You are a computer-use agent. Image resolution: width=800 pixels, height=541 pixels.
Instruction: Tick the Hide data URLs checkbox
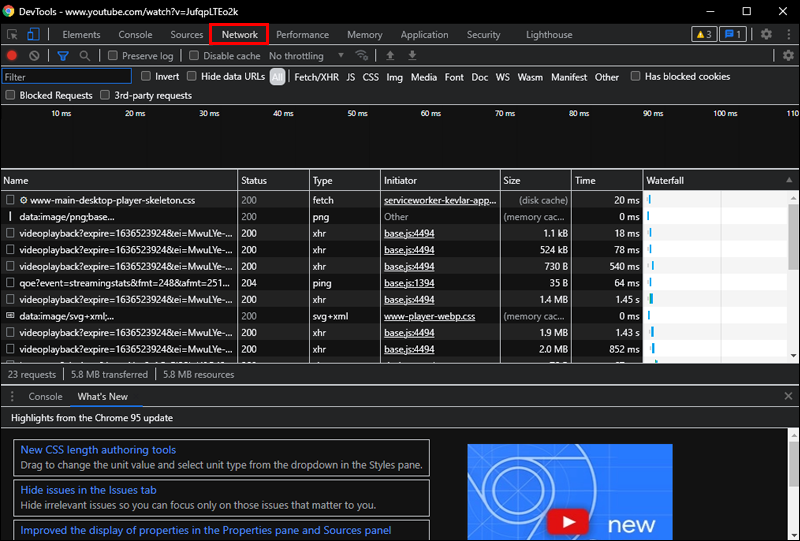point(192,77)
